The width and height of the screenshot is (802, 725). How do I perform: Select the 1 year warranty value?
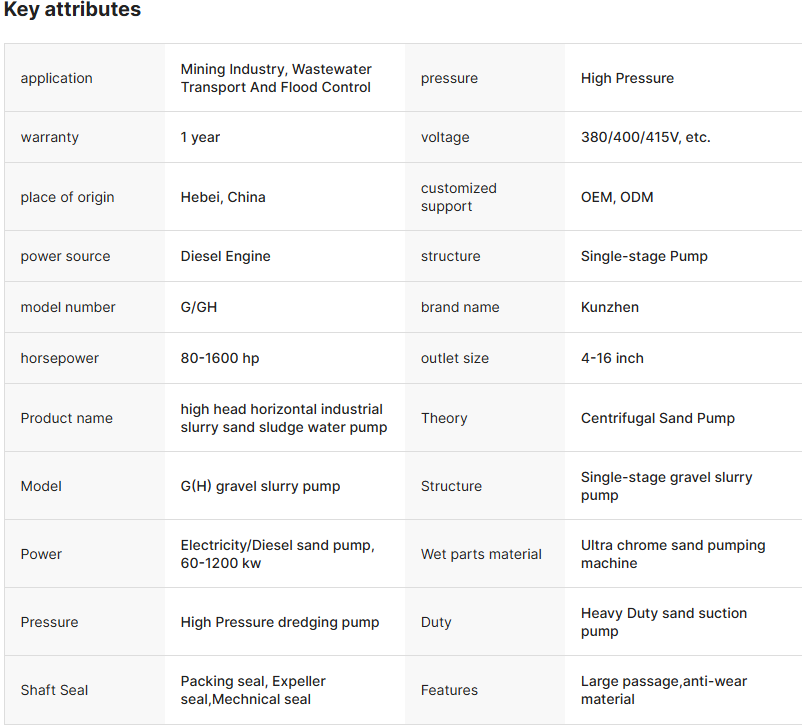tap(200, 137)
